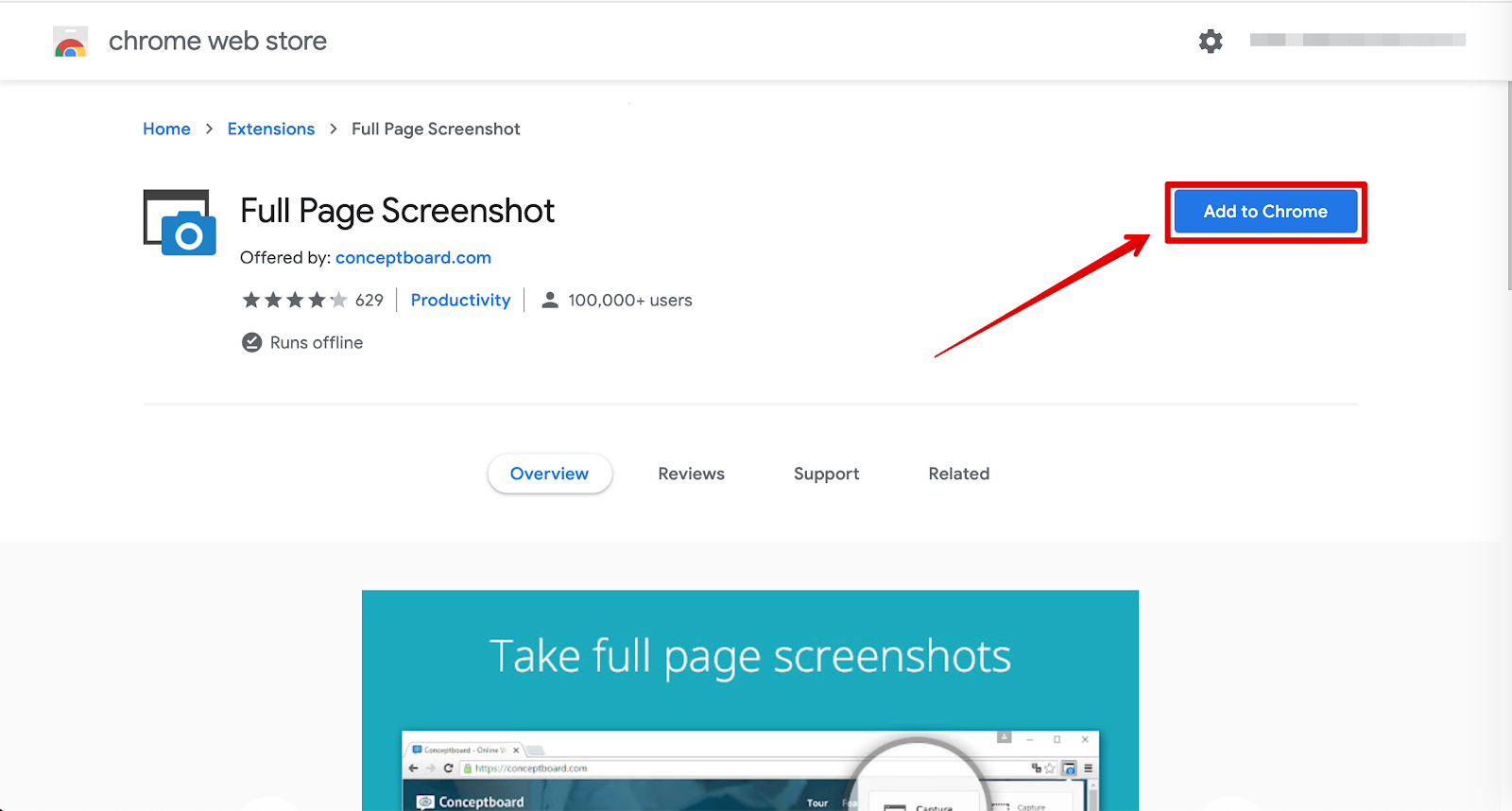The height and width of the screenshot is (811, 1512).
Task: Go to Home breadcrumb link
Action: coord(166,129)
